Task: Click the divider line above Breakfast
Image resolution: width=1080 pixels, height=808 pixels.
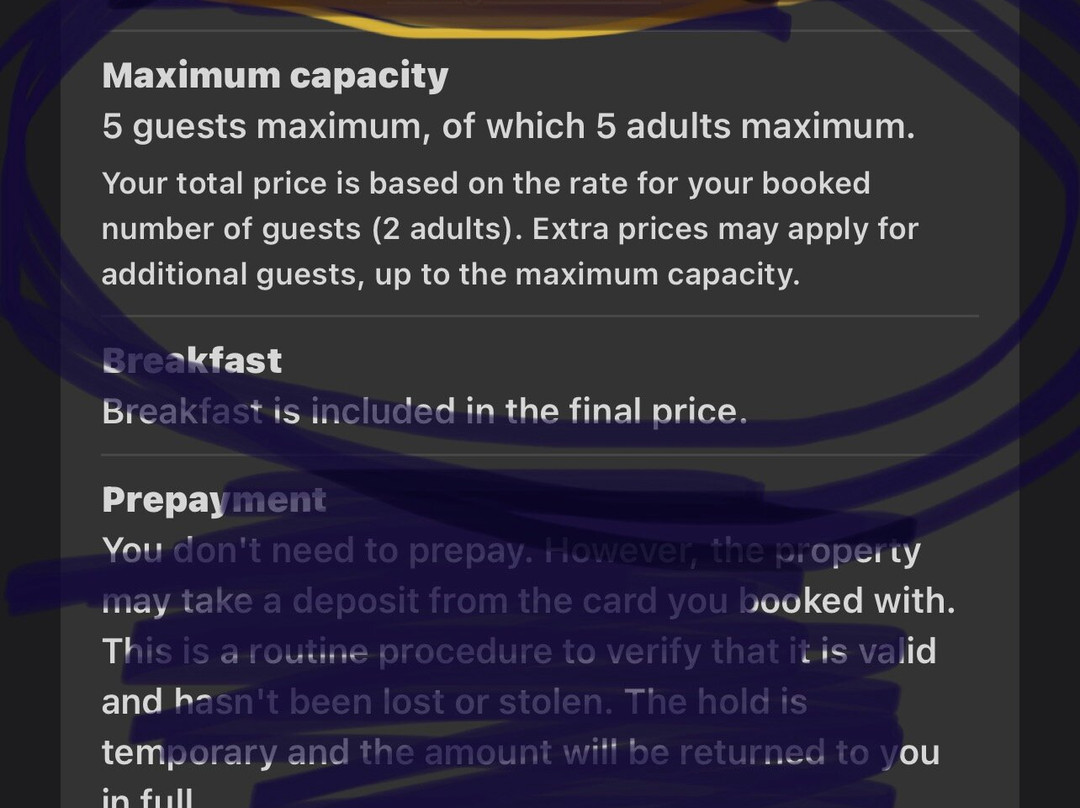Action: [x=540, y=316]
